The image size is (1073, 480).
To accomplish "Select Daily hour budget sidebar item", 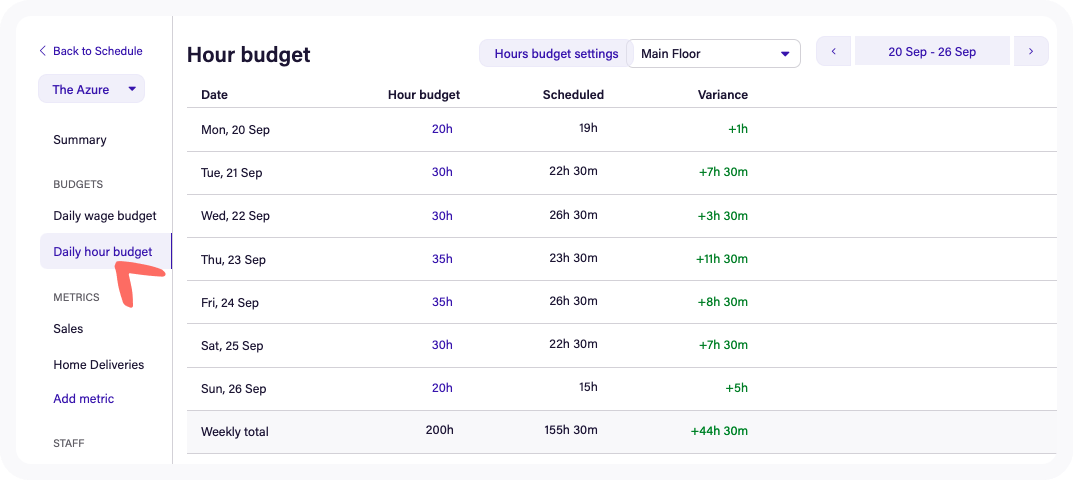I will point(103,252).
